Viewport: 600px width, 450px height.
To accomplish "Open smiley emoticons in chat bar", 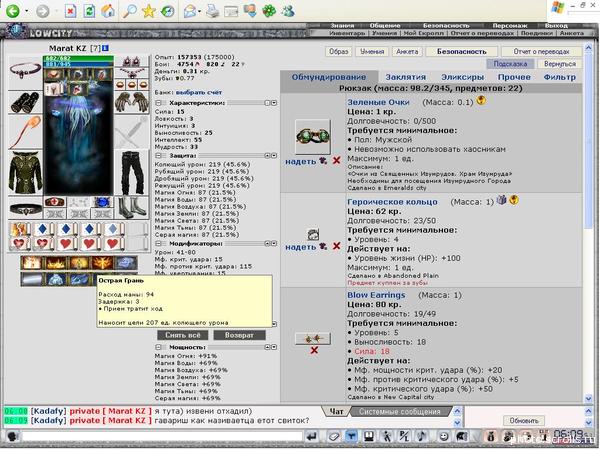I will pos(444,436).
